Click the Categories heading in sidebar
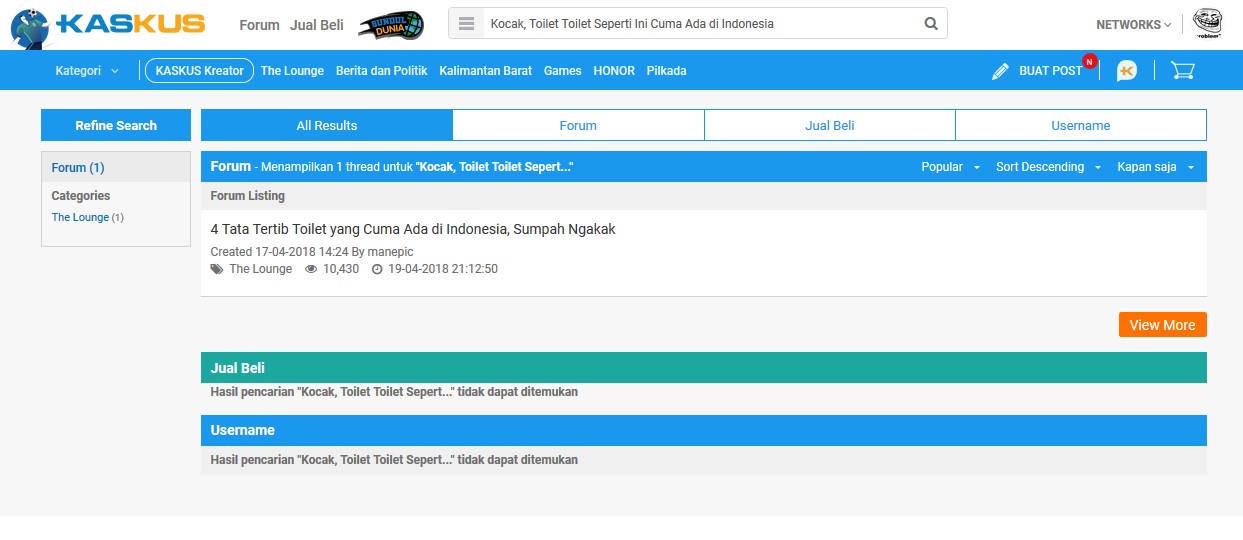This screenshot has width=1243, height=540. 81,196
